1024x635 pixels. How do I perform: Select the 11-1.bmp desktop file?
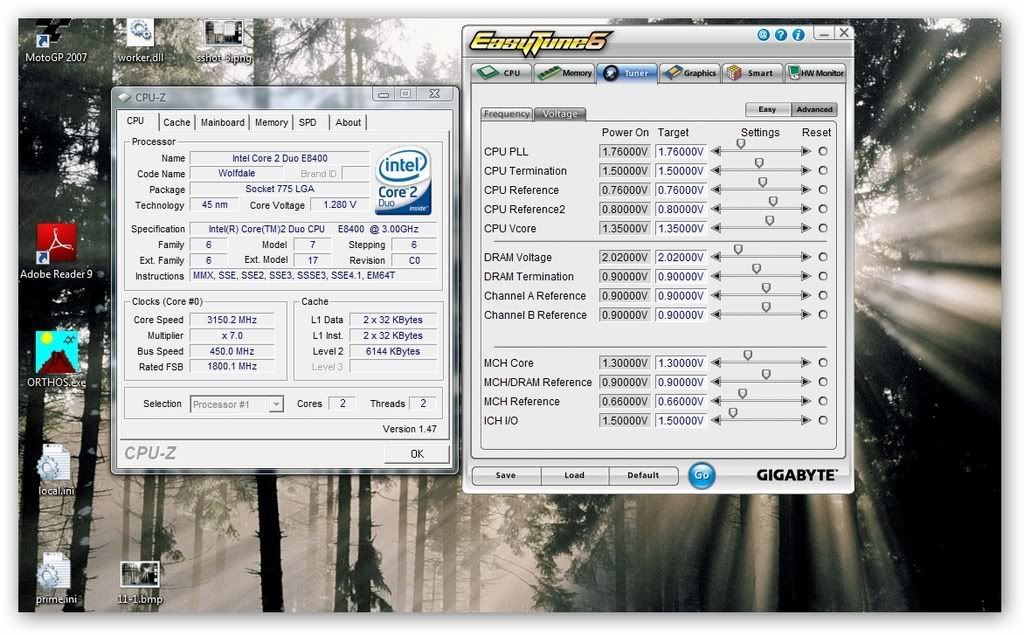[140, 581]
